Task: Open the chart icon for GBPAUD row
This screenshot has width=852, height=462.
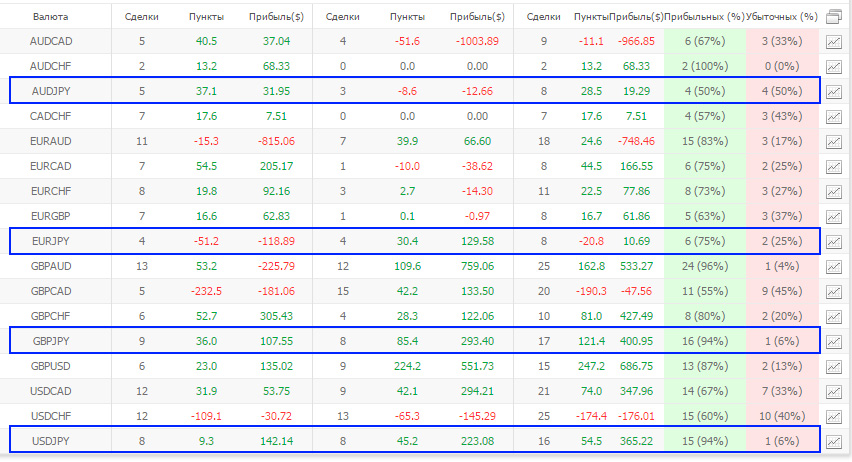Action: (x=834, y=266)
